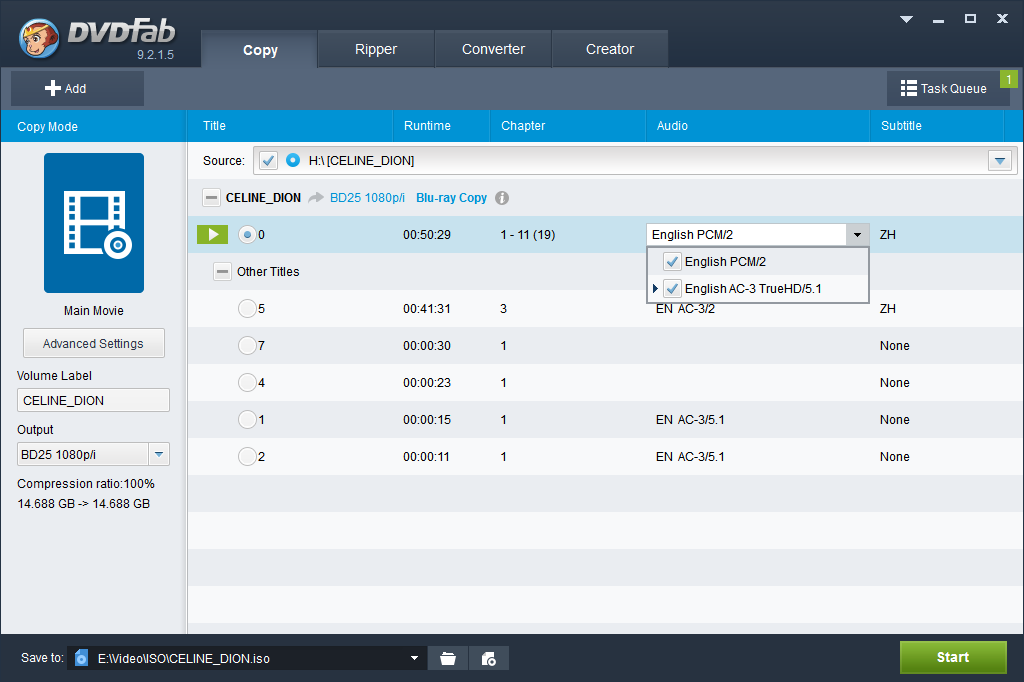Click None subtitle of title 7

click(895, 346)
